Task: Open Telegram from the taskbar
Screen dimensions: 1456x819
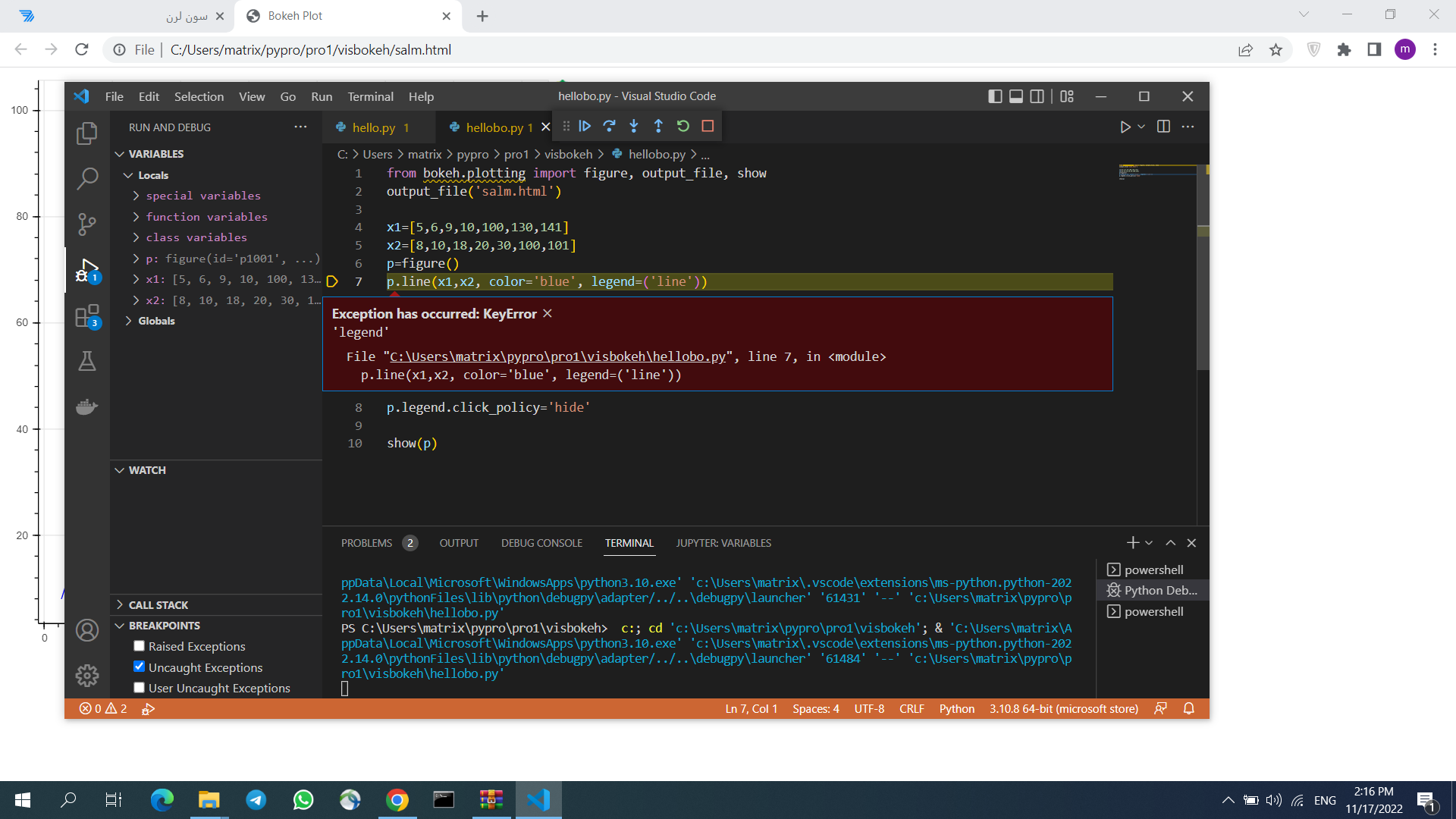Action: [256, 799]
